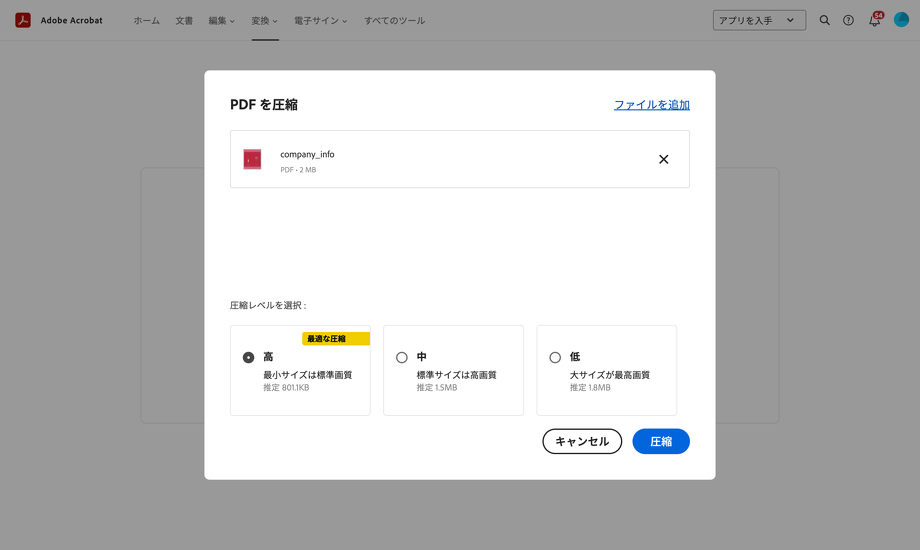Expand the 電子サイン dropdown menu
Image resolution: width=920 pixels, height=550 pixels.
click(x=321, y=20)
